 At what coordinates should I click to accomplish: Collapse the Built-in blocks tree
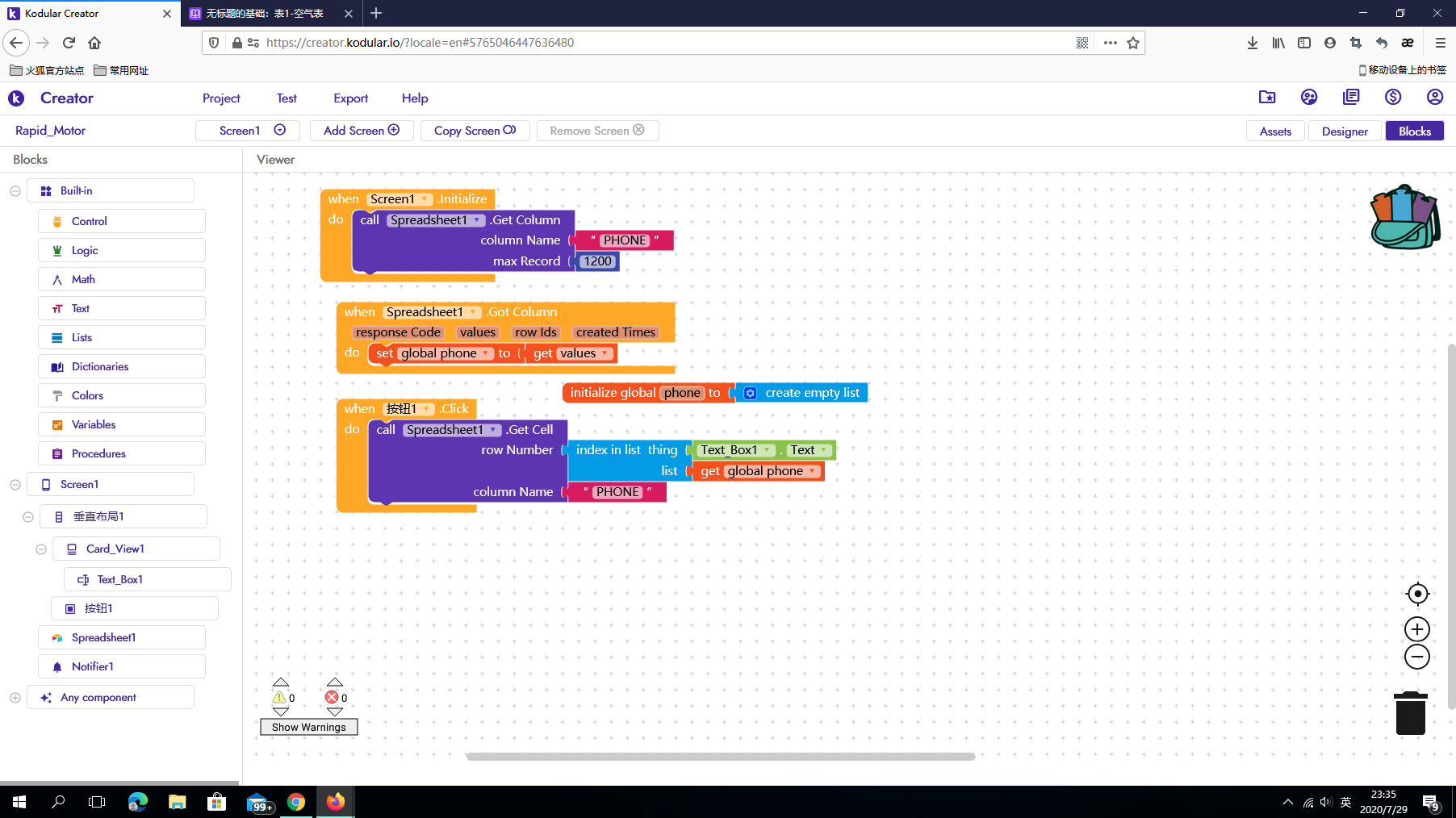(15, 191)
